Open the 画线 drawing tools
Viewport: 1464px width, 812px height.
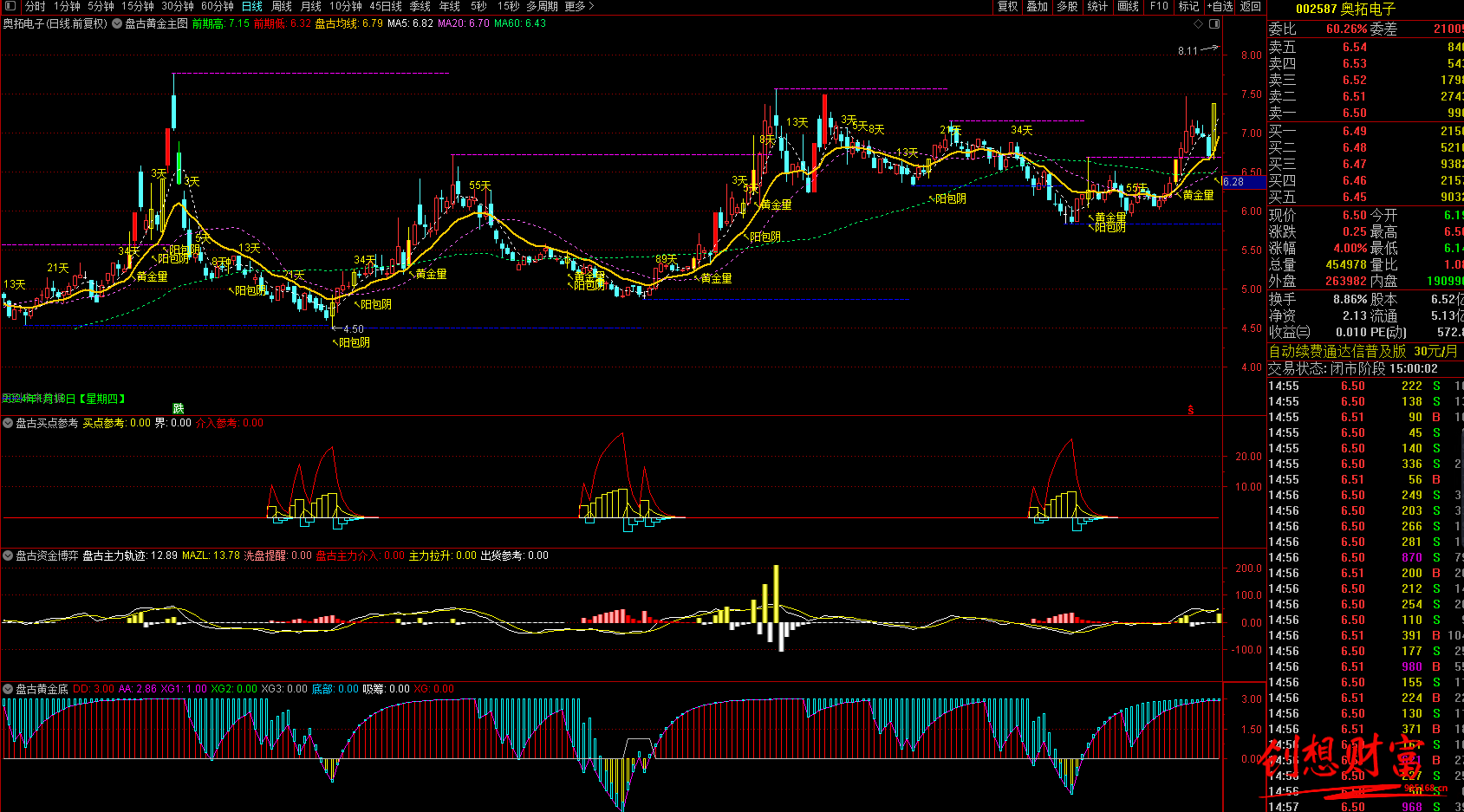click(x=1128, y=6)
